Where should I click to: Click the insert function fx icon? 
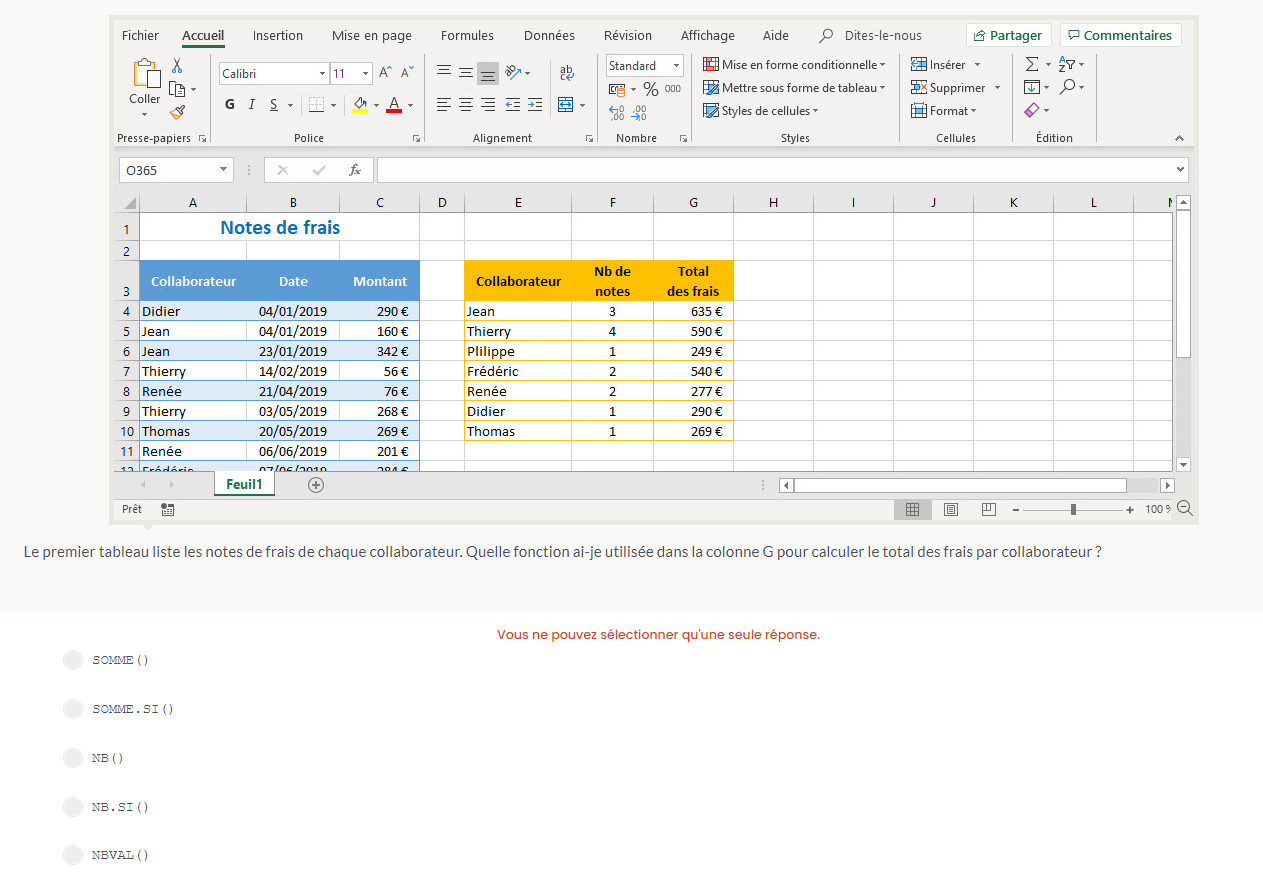point(355,170)
